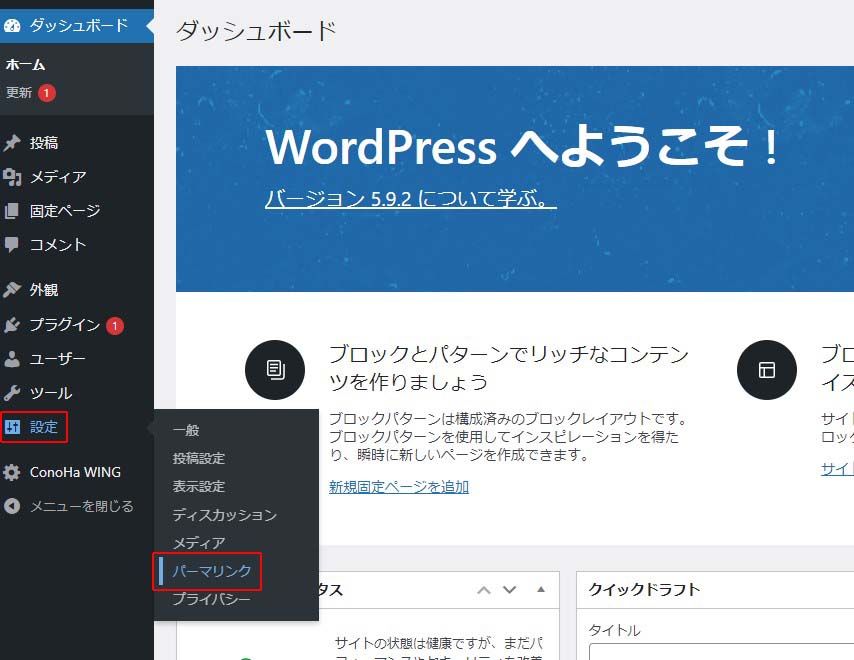Click the Settings sliders icon

click(x=12, y=427)
